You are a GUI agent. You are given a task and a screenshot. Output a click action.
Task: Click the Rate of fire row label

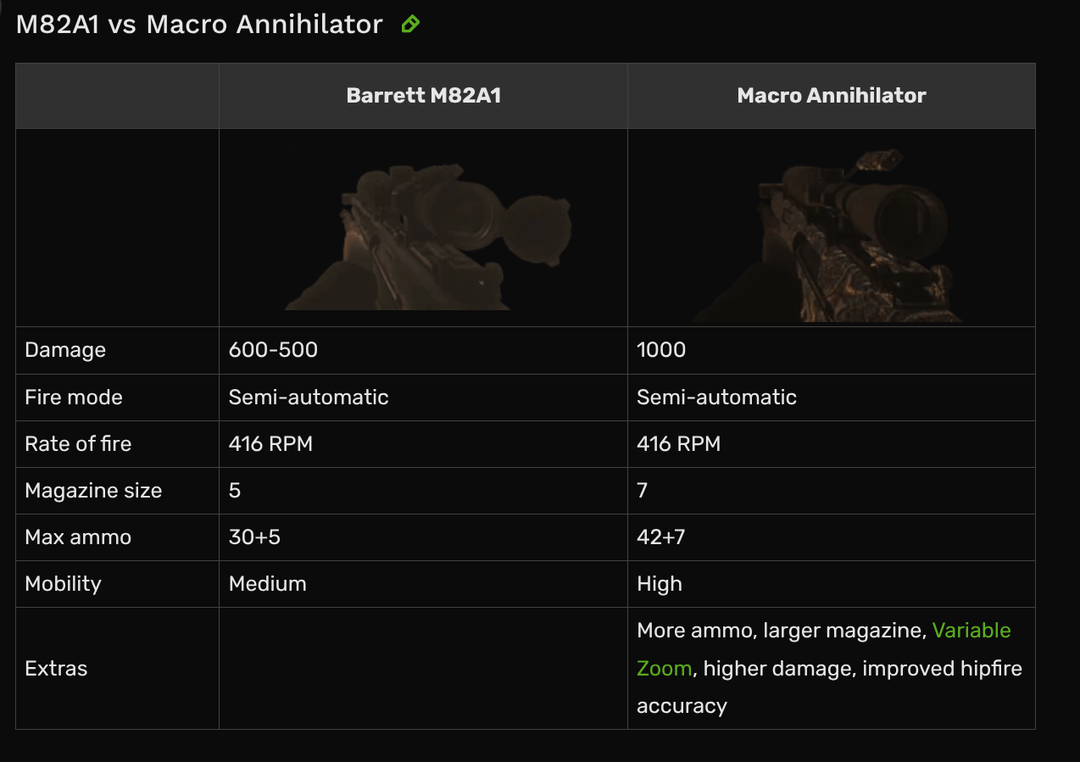click(x=78, y=444)
